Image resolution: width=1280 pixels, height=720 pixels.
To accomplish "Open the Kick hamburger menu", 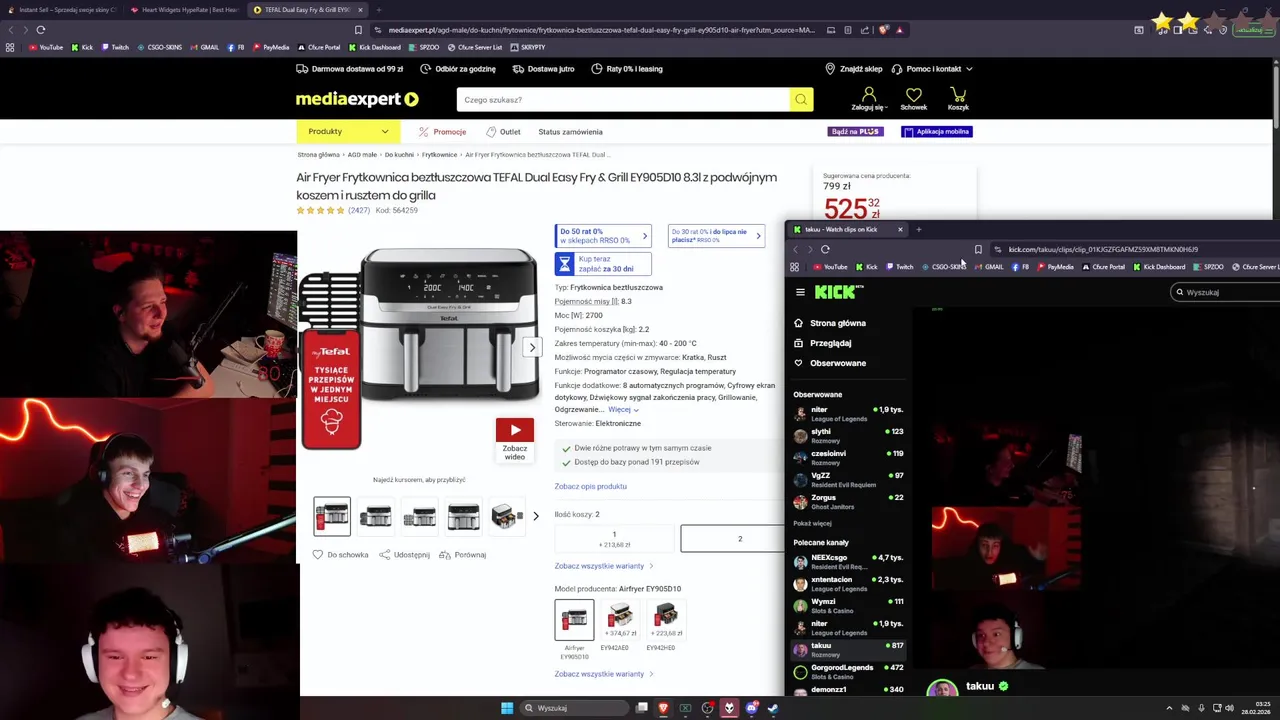I will 800,292.
